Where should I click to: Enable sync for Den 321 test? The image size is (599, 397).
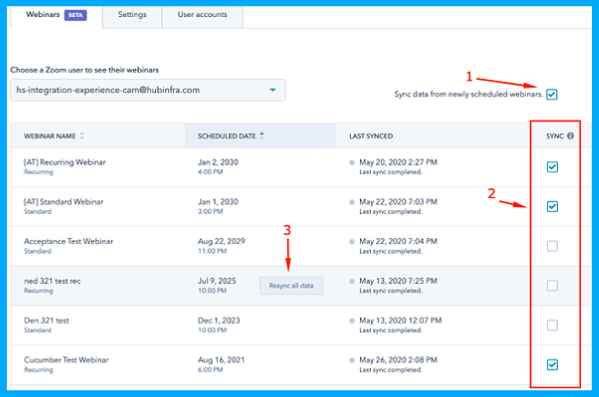click(552, 325)
